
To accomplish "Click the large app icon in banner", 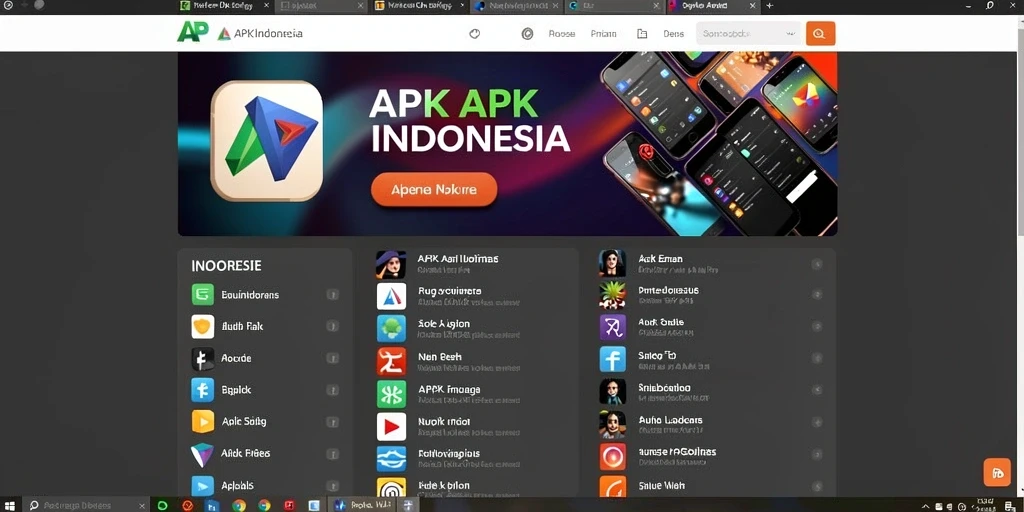I will click(267, 140).
